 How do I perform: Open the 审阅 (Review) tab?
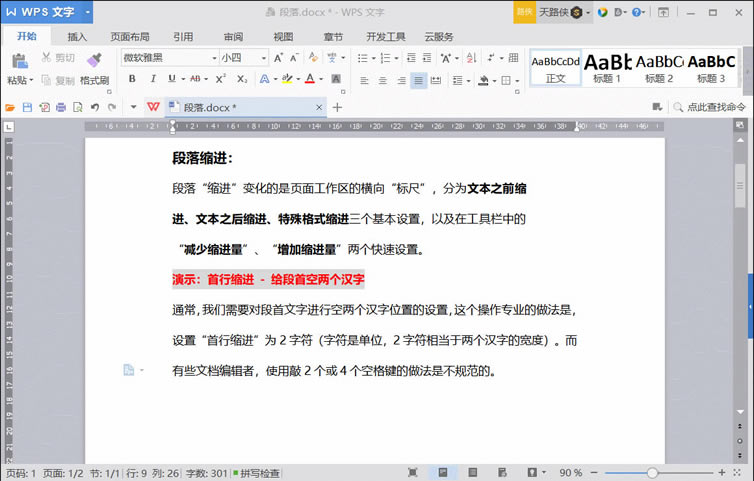point(233,37)
